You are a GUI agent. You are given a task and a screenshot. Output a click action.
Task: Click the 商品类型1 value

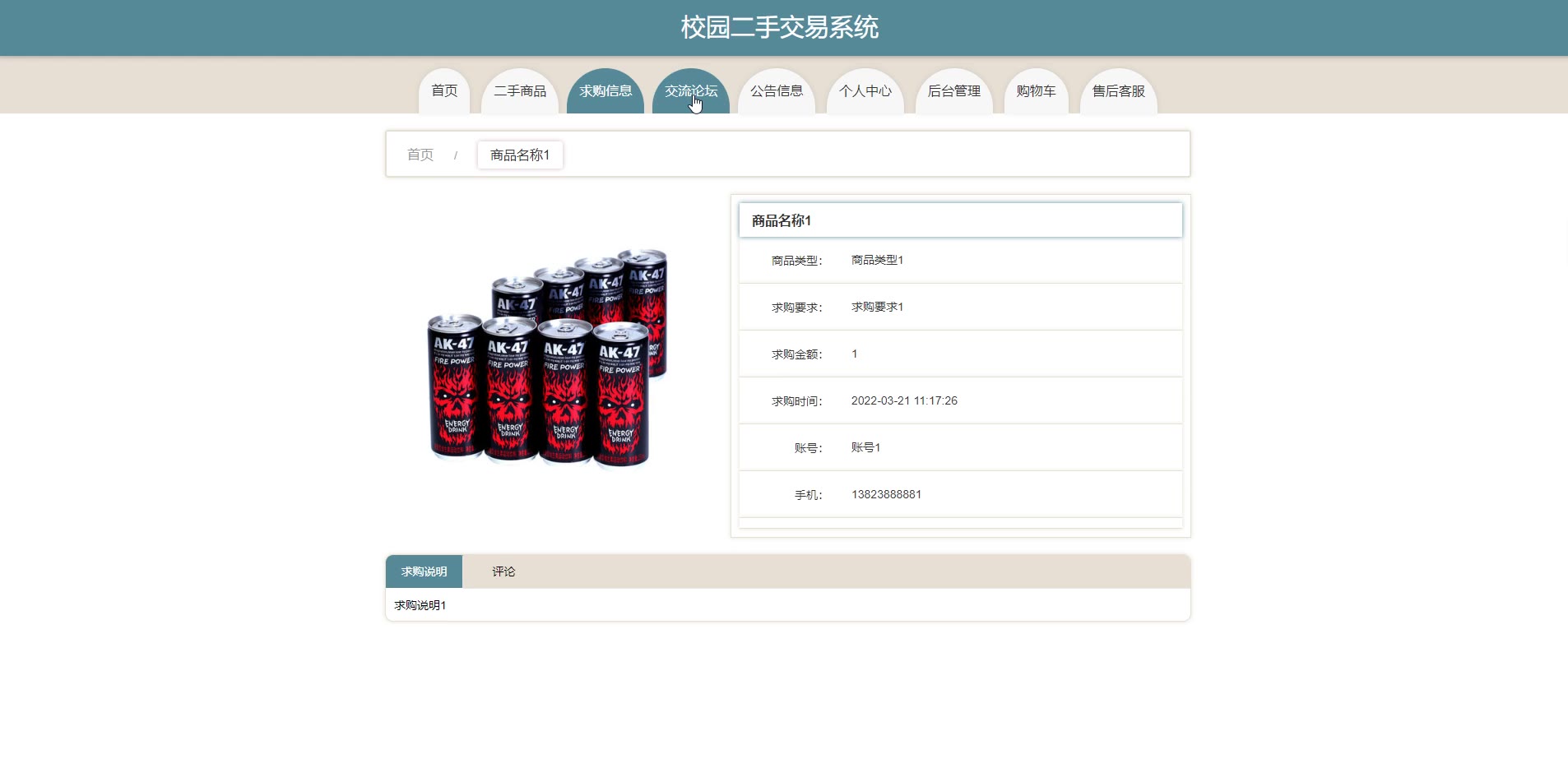[x=877, y=260]
